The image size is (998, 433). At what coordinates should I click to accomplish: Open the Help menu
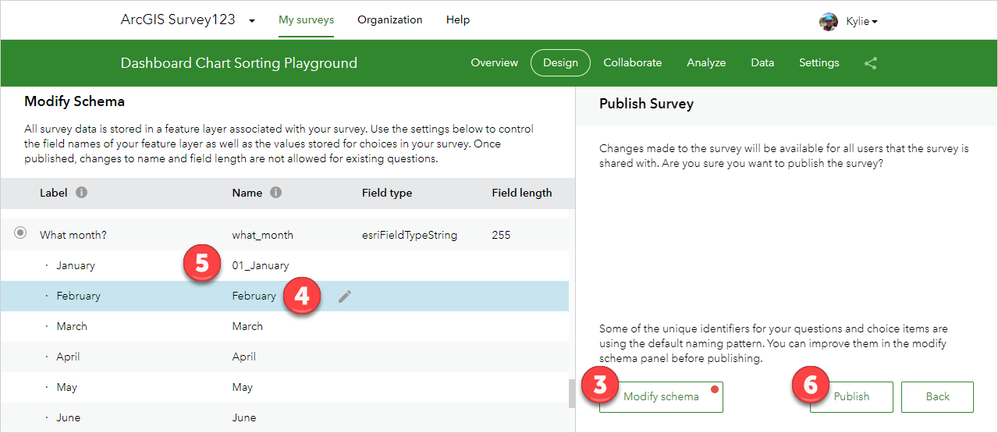coord(458,20)
